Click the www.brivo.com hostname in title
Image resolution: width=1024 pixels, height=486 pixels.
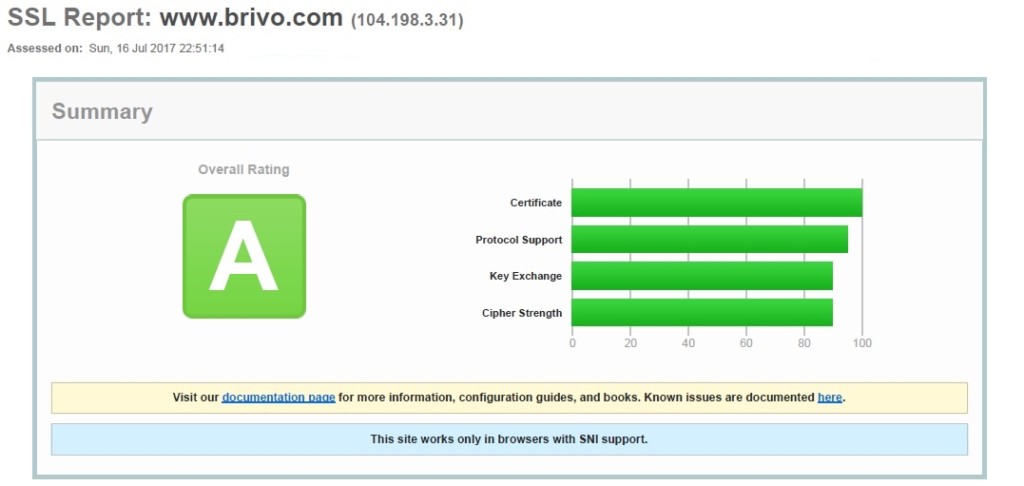tap(251, 19)
